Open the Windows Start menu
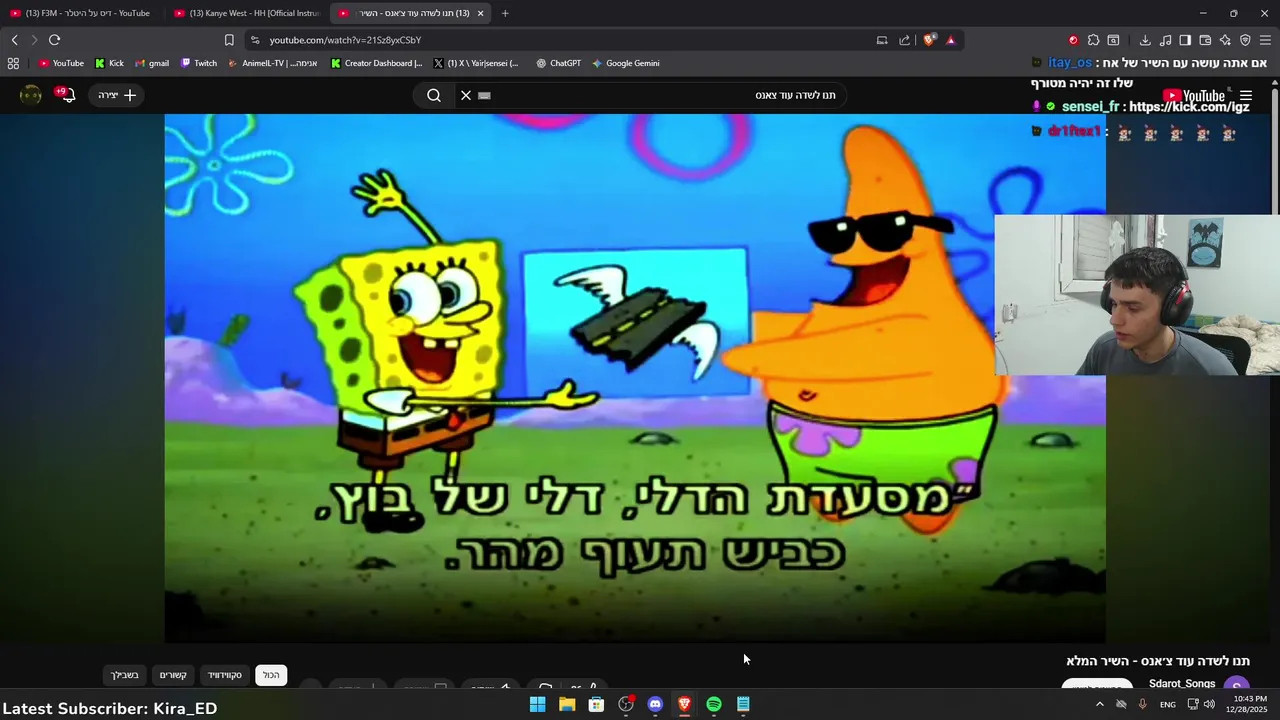The image size is (1280, 720). [537, 704]
